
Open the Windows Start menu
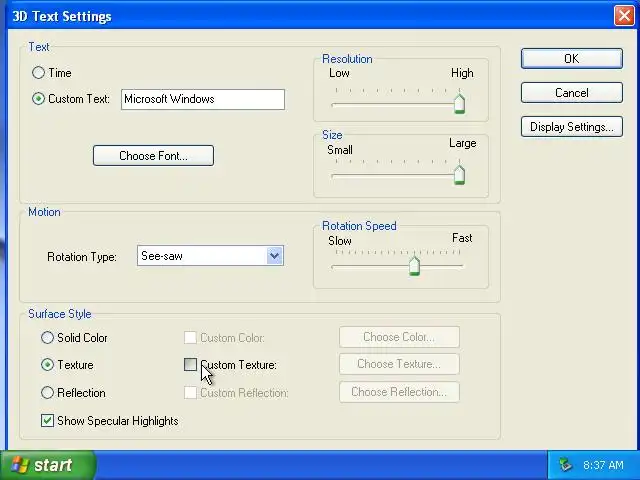click(x=48, y=465)
